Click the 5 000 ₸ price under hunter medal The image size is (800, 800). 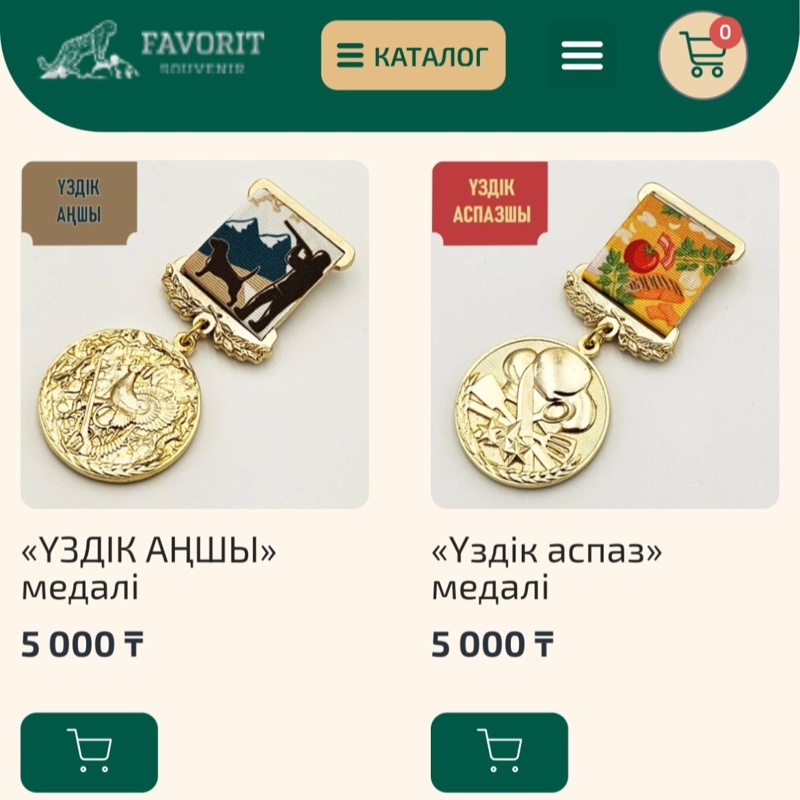[x=82, y=644]
